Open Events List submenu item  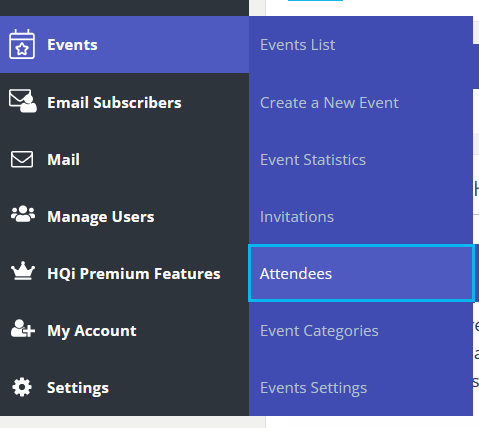click(x=297, y=45)
